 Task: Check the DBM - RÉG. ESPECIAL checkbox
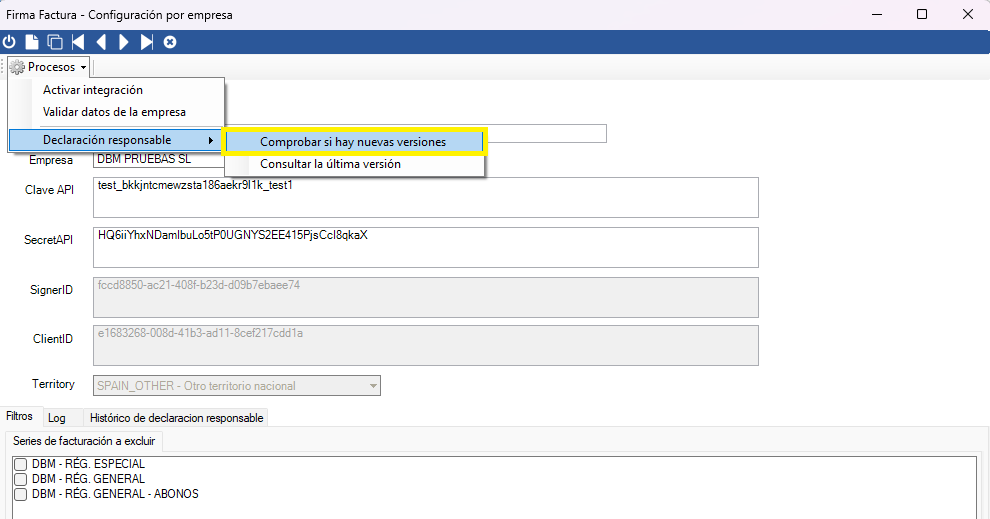[20, 464]
